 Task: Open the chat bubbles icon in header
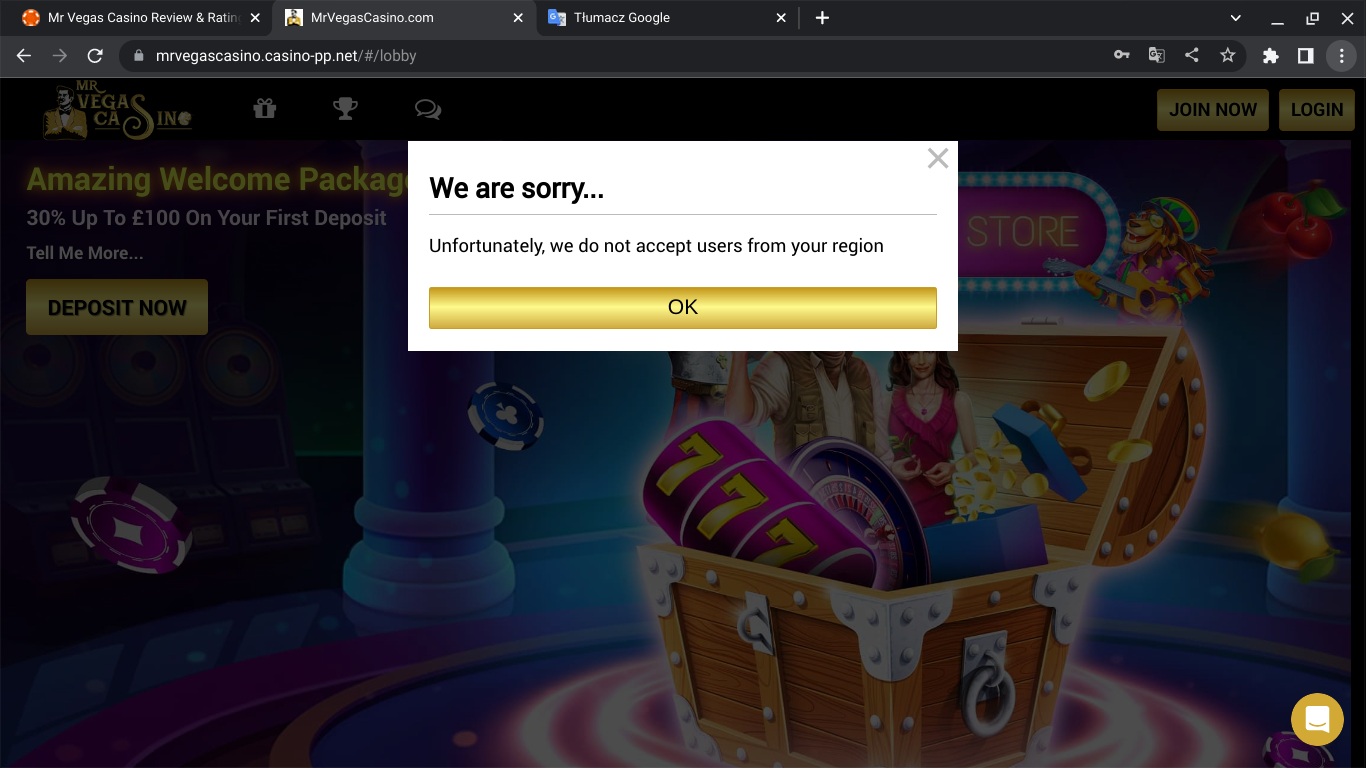[428, 109]
